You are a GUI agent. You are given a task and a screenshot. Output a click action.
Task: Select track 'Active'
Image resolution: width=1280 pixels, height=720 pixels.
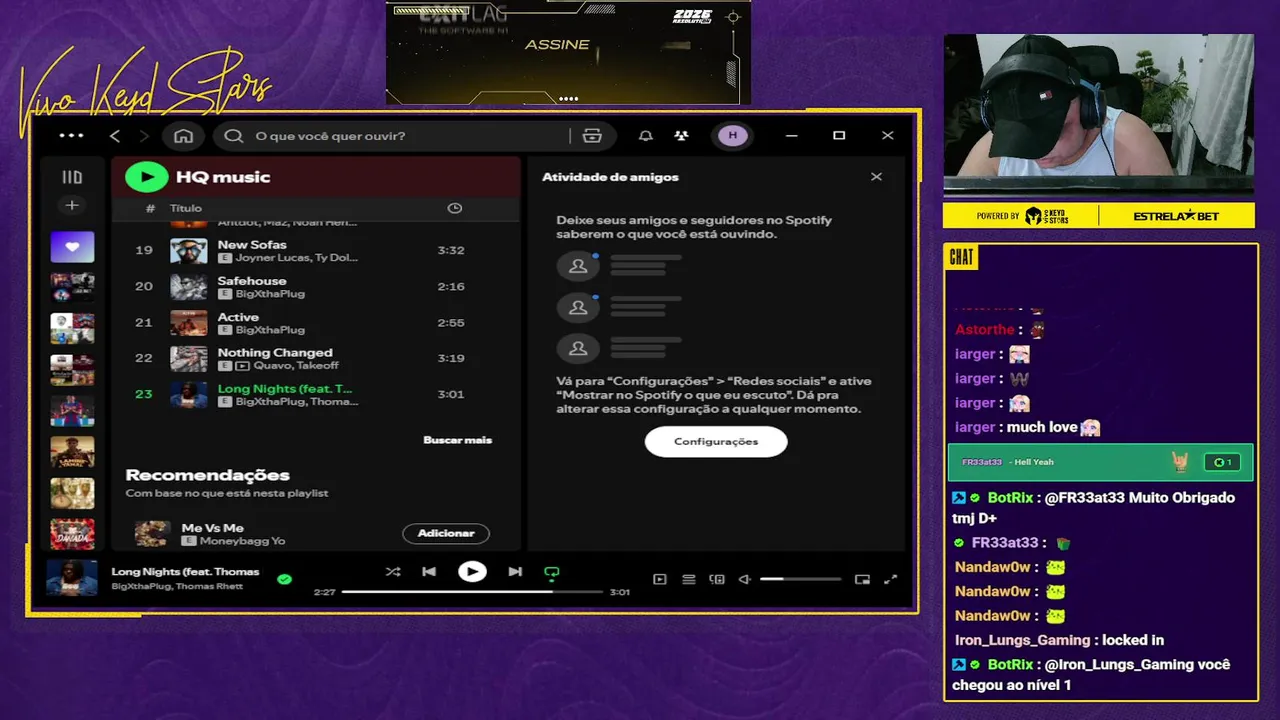(315, 322)
